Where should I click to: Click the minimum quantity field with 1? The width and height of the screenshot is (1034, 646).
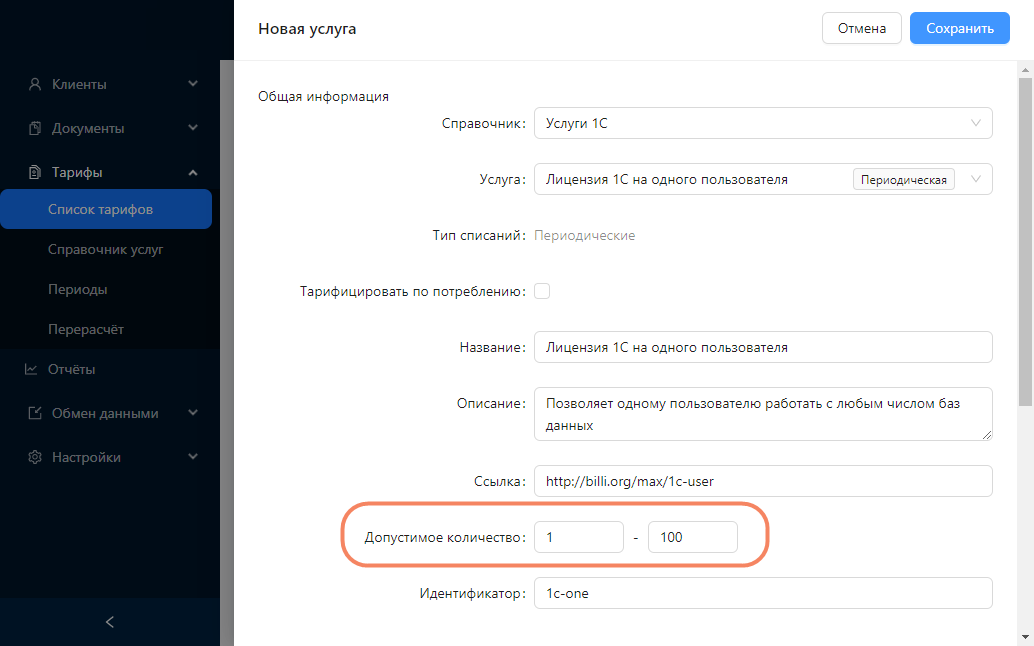(579, 537)
